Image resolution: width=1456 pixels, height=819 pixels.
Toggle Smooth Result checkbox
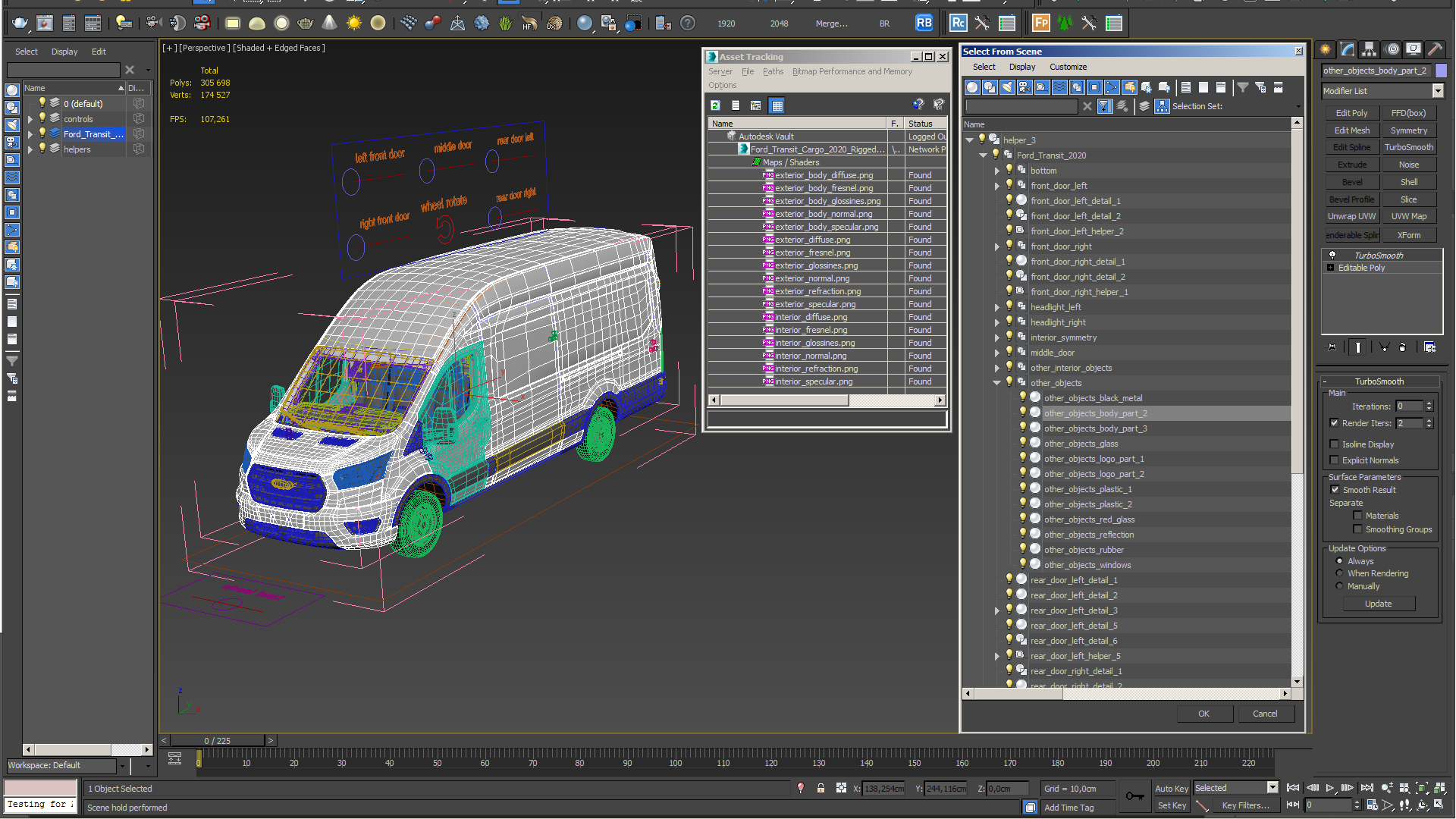(1335, 490)
